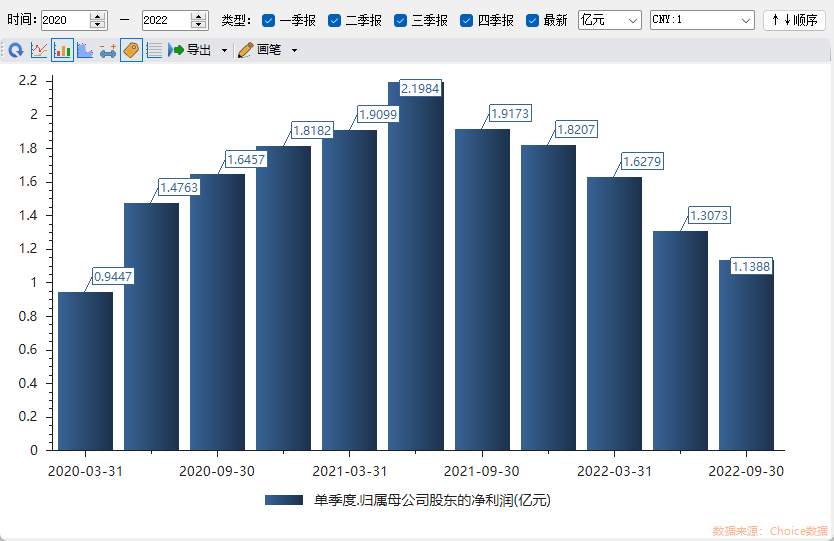The height and width of the screenshot is (541, 834).
Task: Open the 画笔 dropdown arrow
Action: (294, 50)
